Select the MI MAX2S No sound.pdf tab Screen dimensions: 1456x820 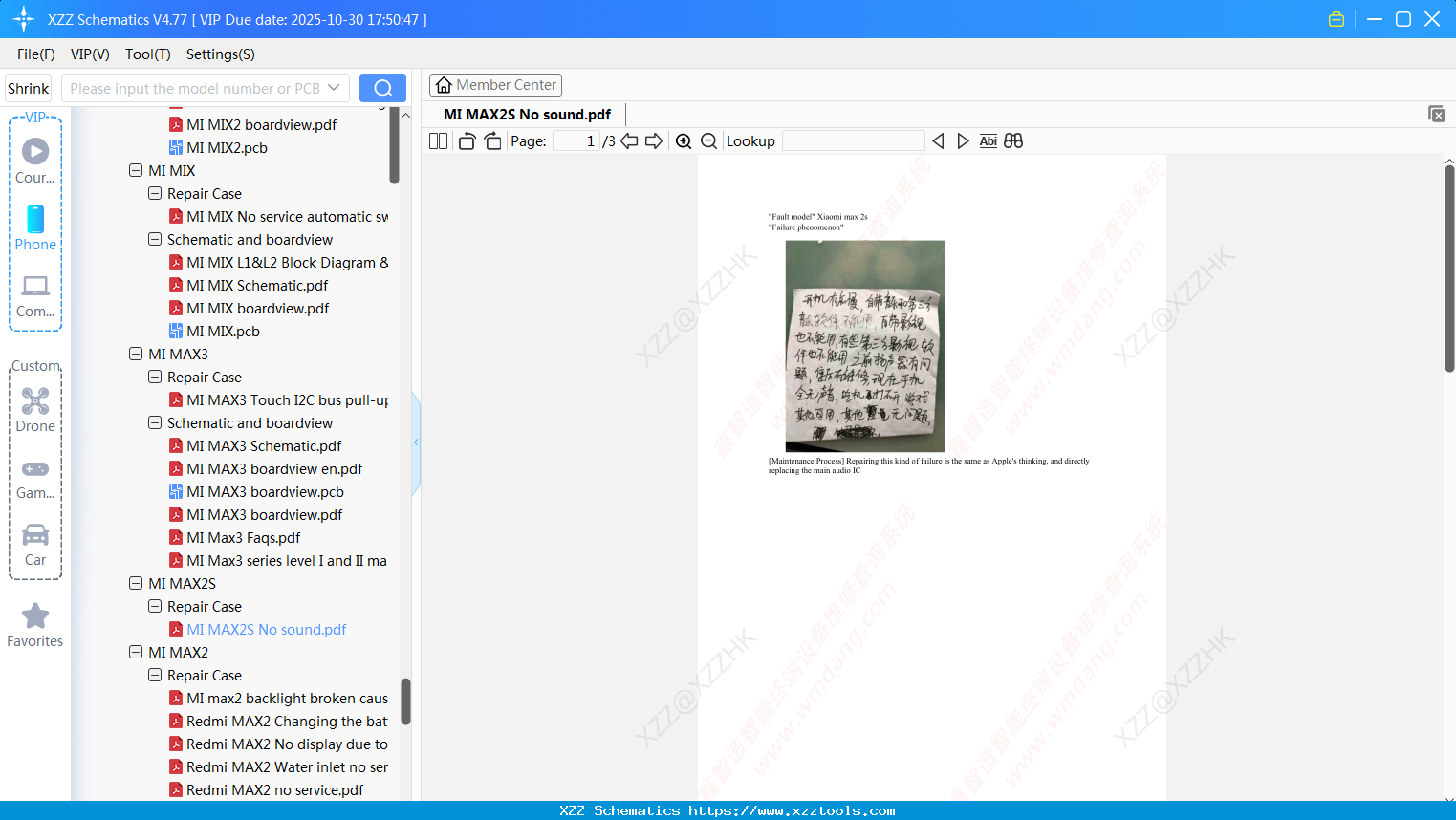[527, 115]
